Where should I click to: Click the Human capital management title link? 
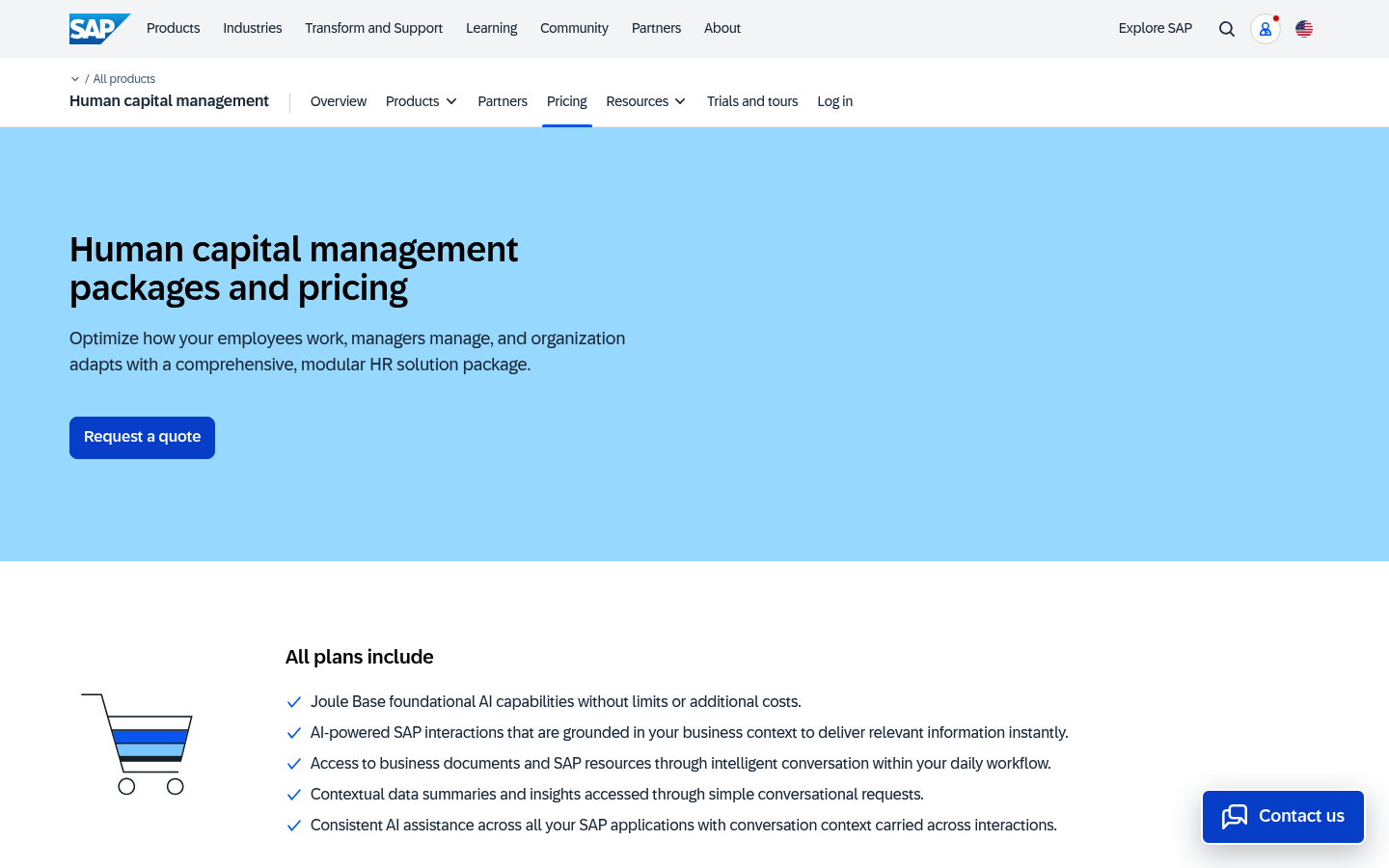point(169,101)
